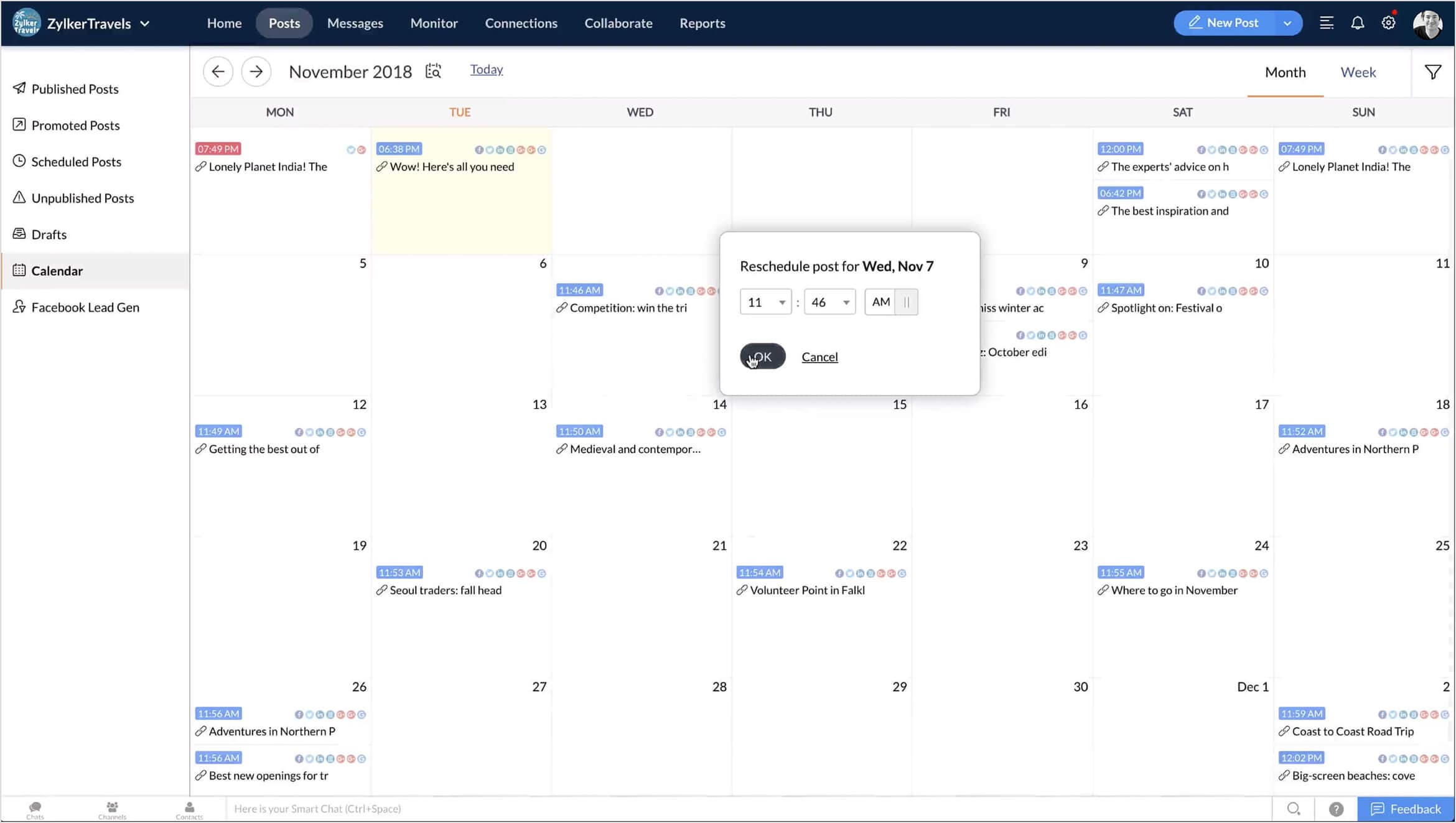Select hour dropdown showing '11'
The width and height of the screenshot is (1456, 823).
(x=765, y=301)
